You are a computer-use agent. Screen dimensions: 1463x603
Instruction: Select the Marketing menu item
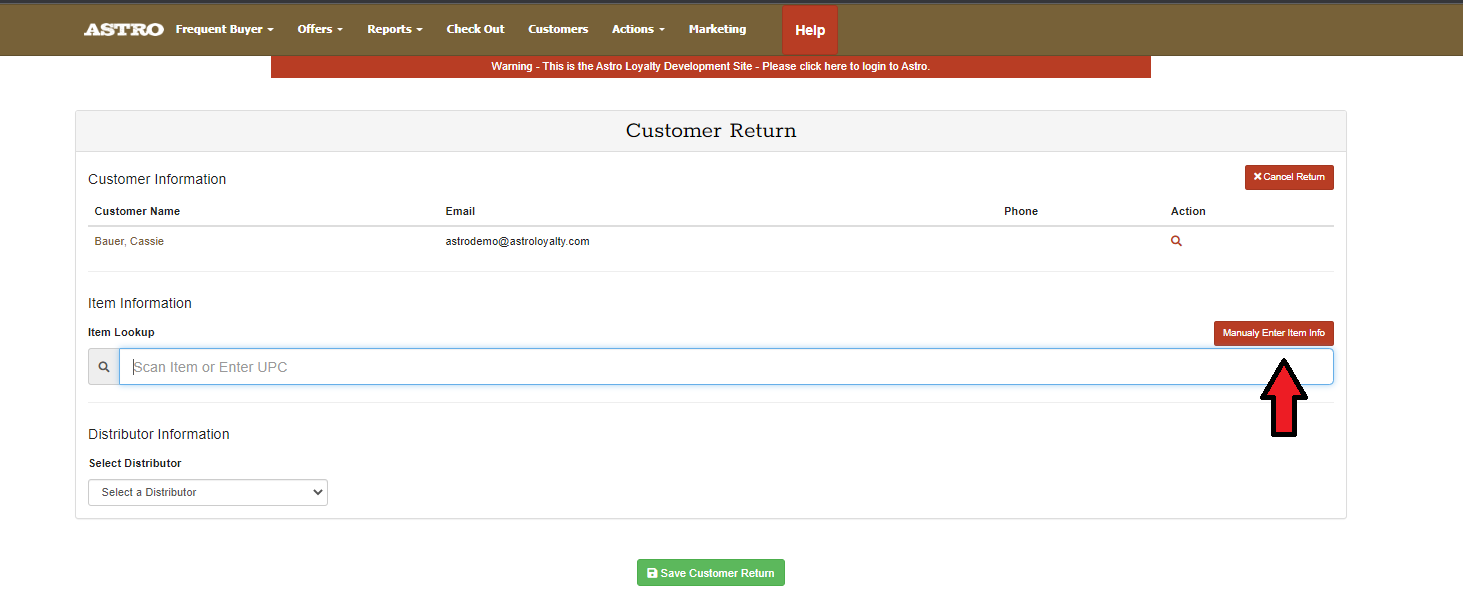(x=717, y=30)
